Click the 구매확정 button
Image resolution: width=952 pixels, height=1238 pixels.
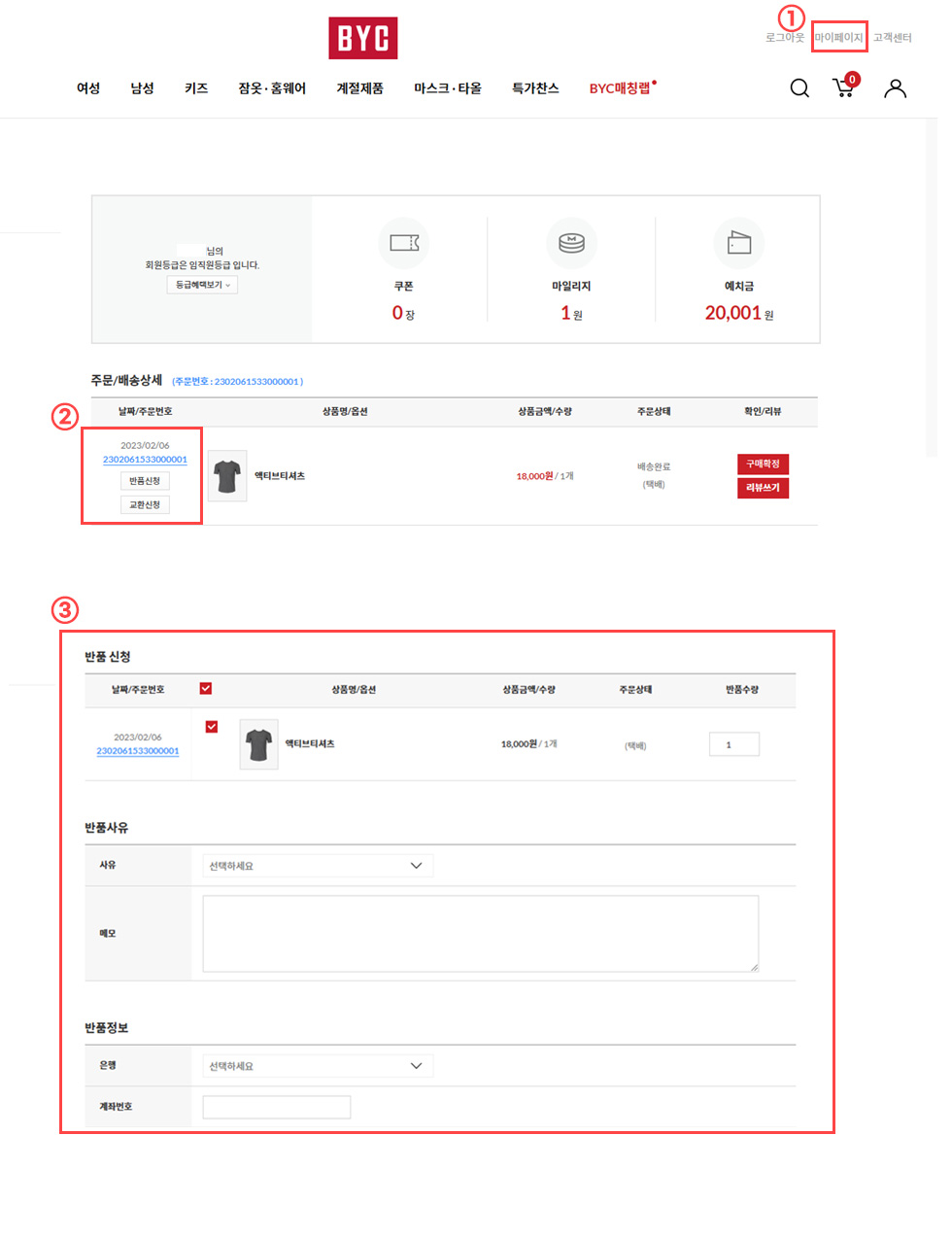tap(763, 464)
